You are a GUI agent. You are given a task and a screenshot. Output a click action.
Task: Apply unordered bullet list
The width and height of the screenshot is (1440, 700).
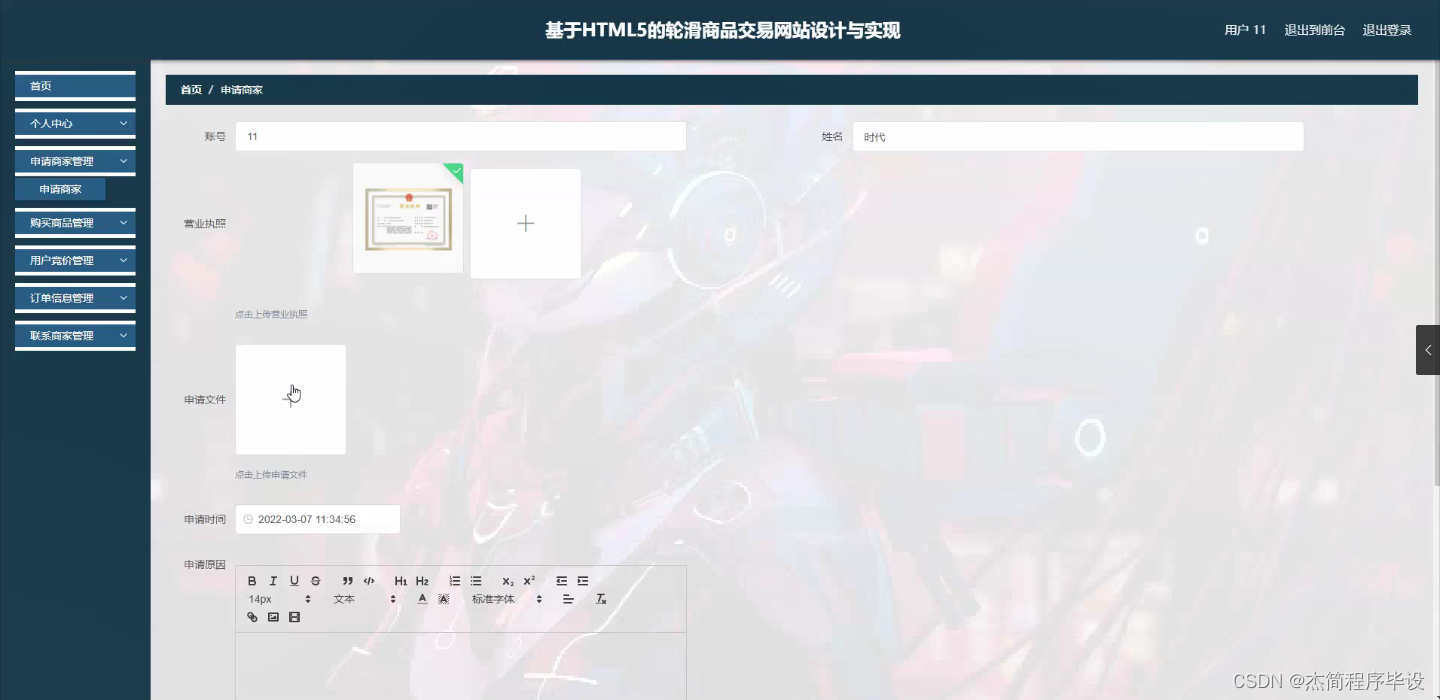coord(476,580)
